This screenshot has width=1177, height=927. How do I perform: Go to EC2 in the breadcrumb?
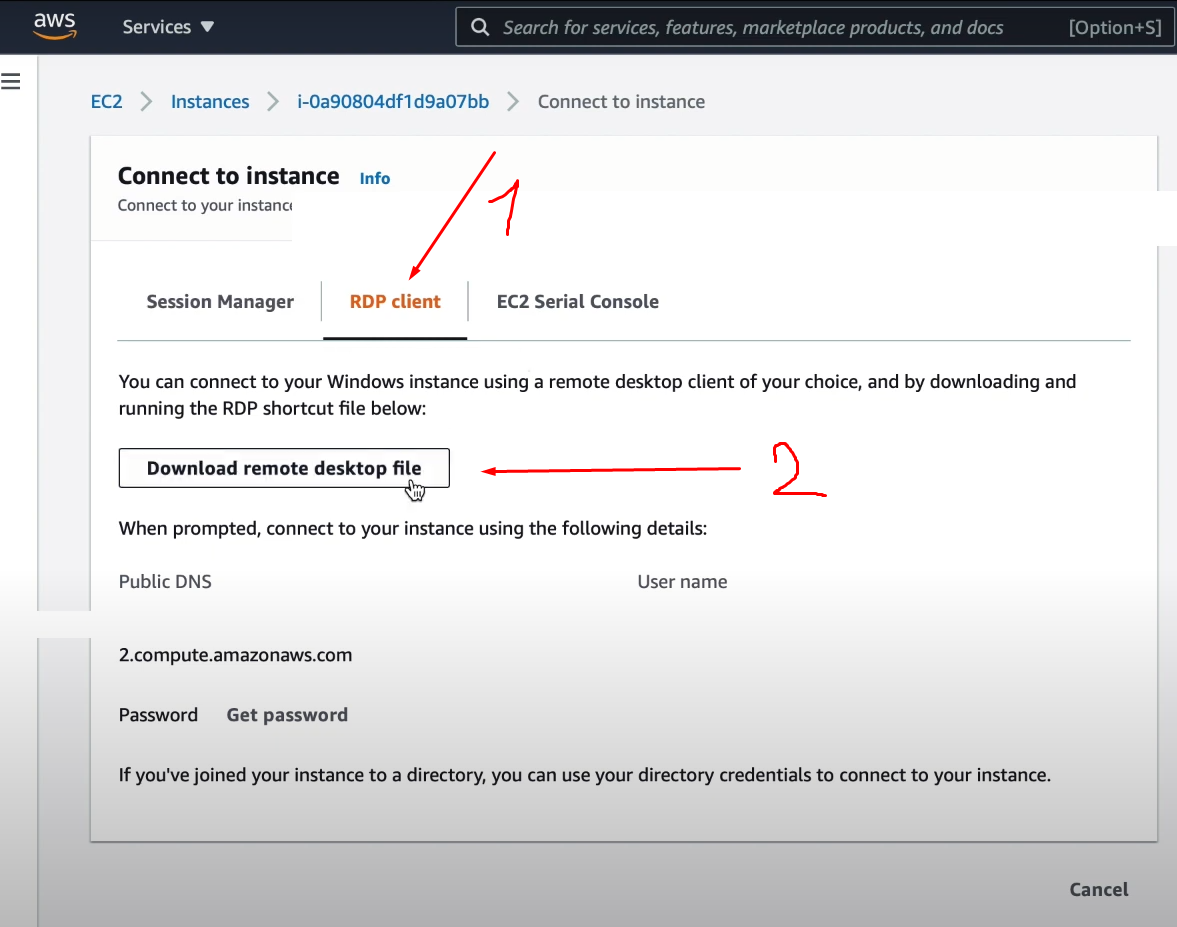point(106,101)
